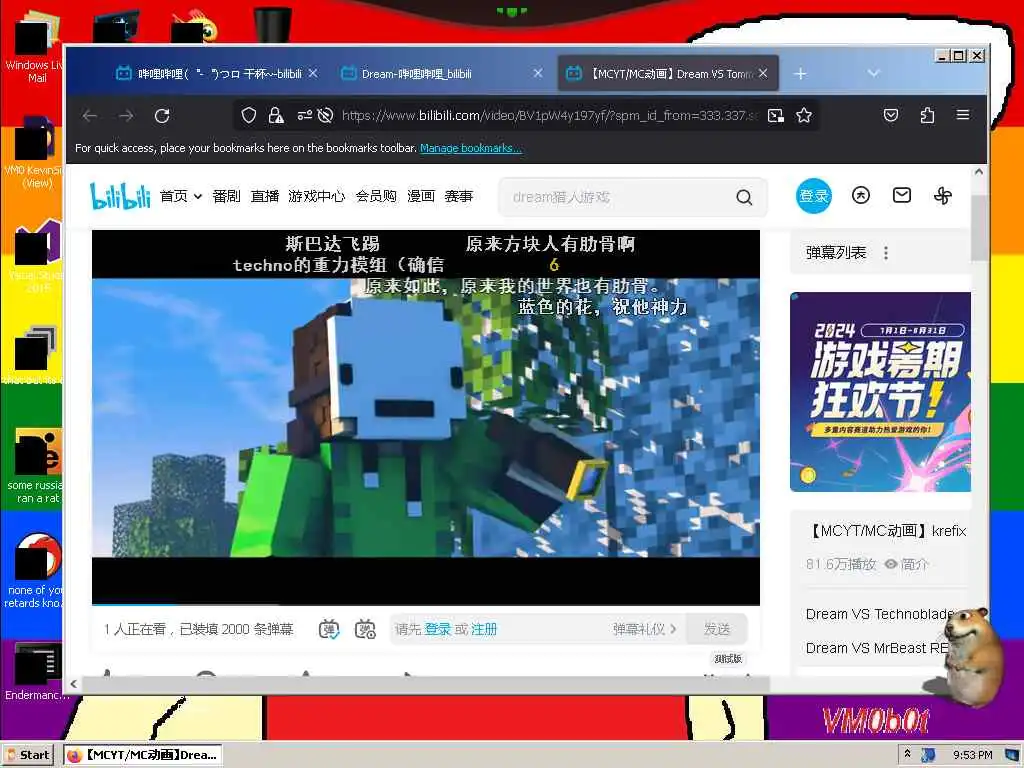Click the bilibili logo
Viewport: 1024px width, 768px height.
(x=120, y=196)
